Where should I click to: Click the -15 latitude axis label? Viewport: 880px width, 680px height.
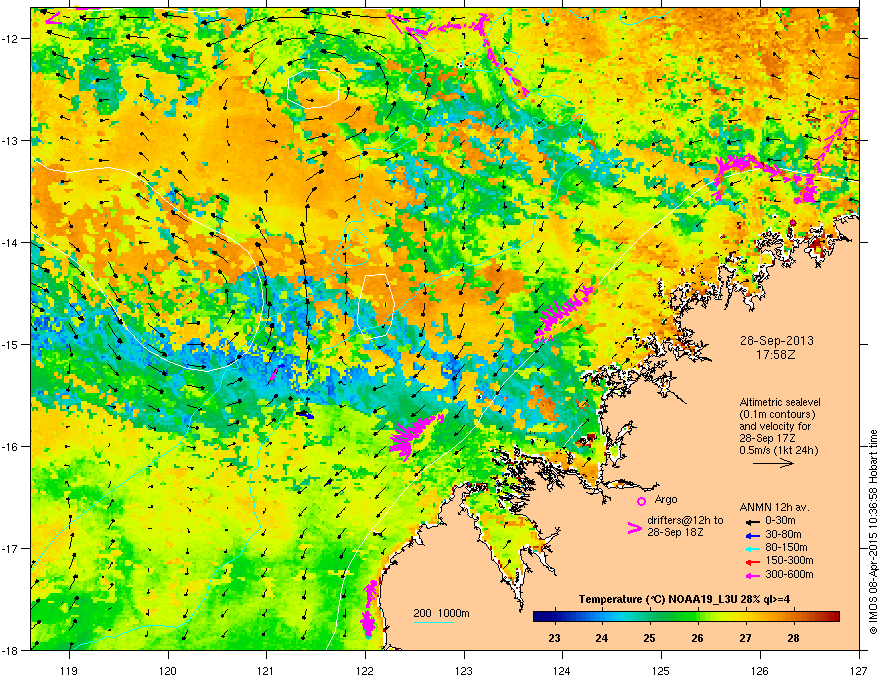(x=11, y=345)
